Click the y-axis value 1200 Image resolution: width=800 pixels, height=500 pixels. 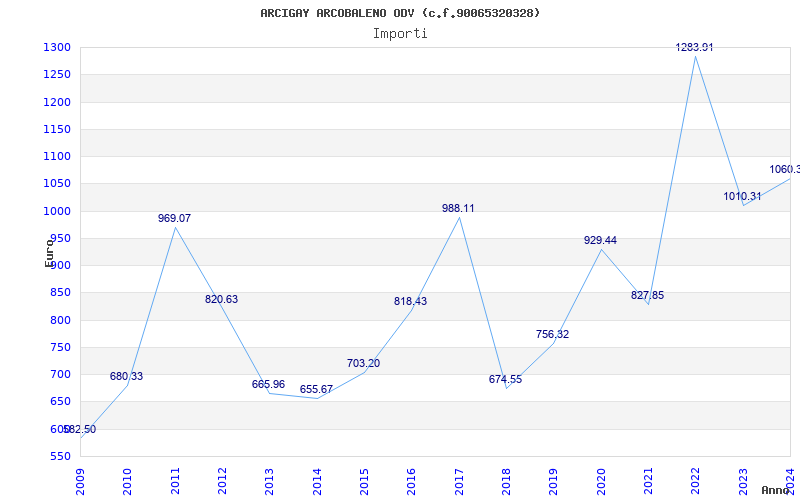[x=57, y=102]
